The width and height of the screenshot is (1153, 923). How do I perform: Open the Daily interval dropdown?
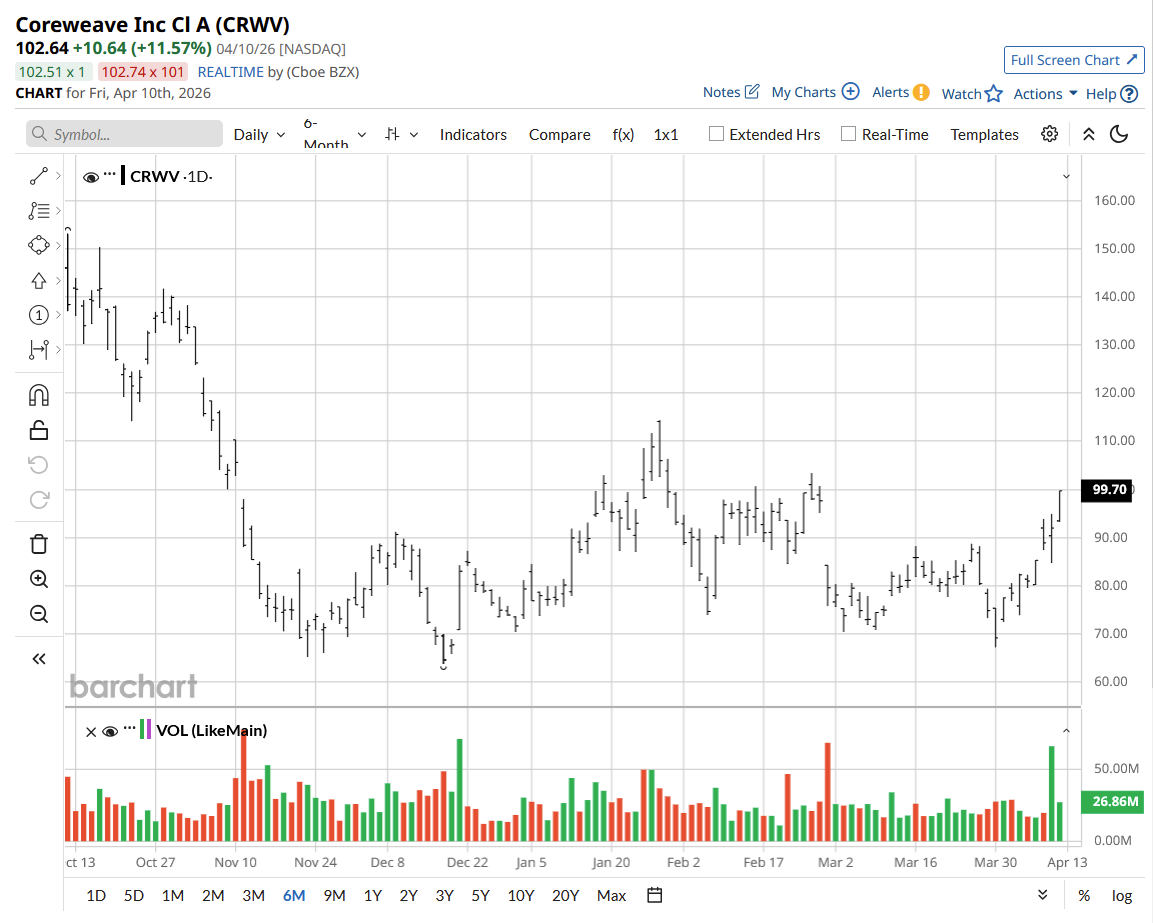click(259, 134)
